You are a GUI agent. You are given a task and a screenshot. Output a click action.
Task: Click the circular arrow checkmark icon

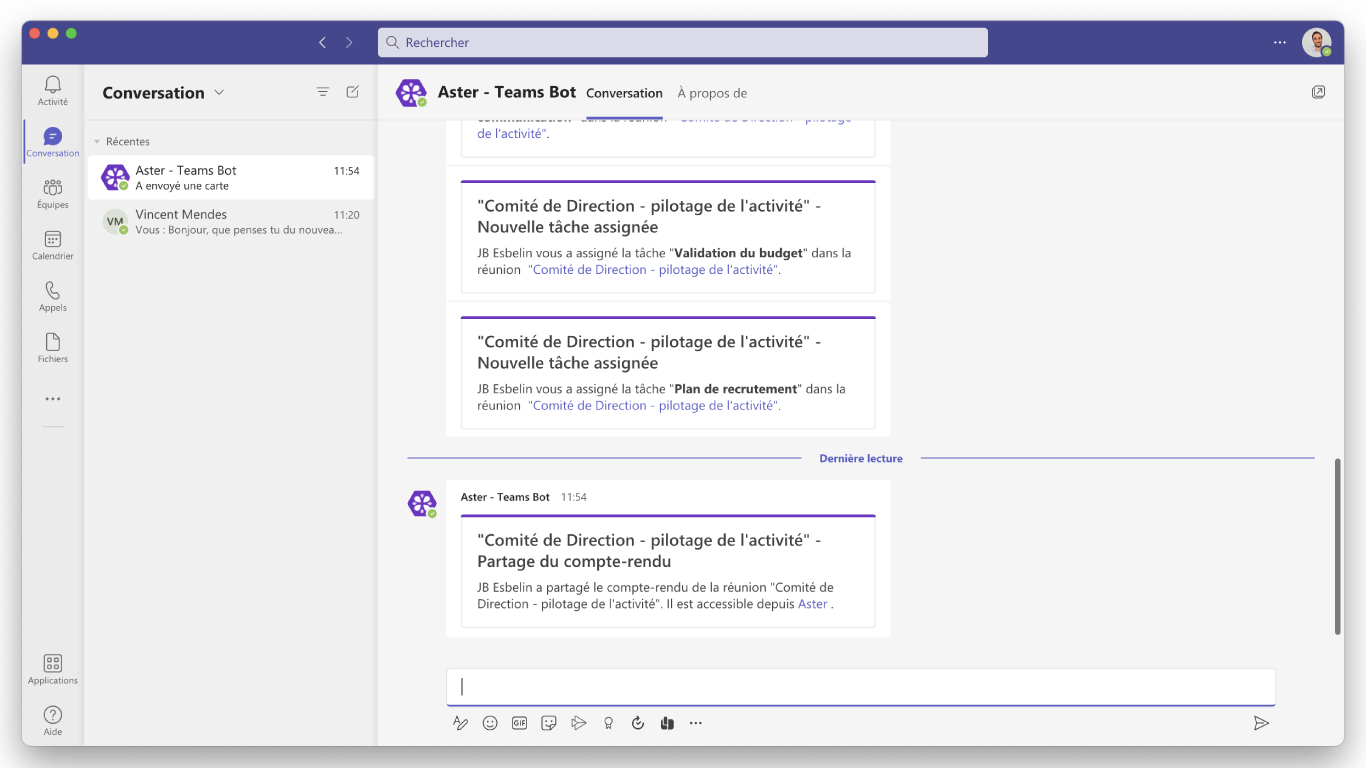click(x=638, y=723)
